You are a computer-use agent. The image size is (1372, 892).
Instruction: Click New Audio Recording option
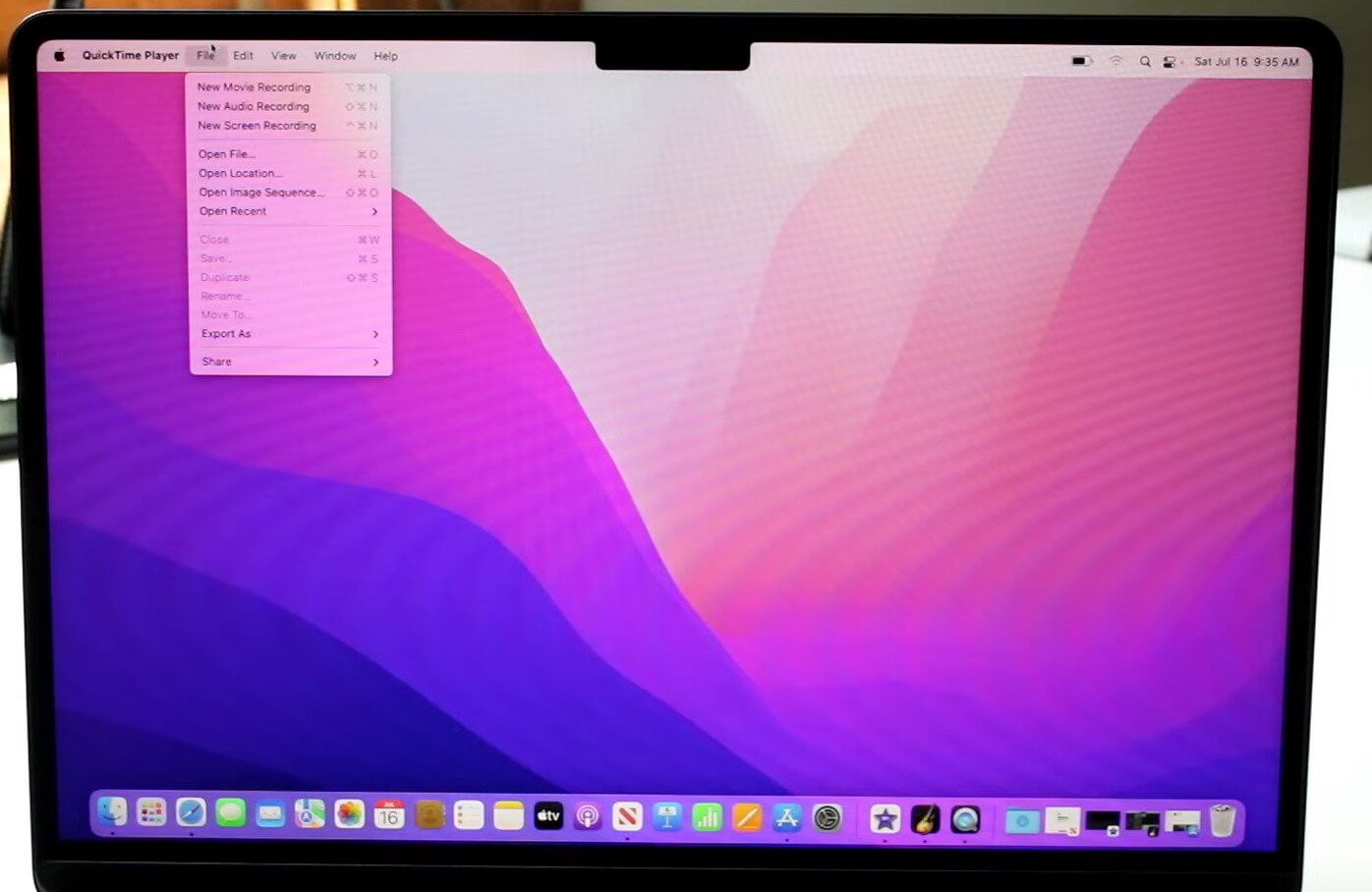point(253,106)
